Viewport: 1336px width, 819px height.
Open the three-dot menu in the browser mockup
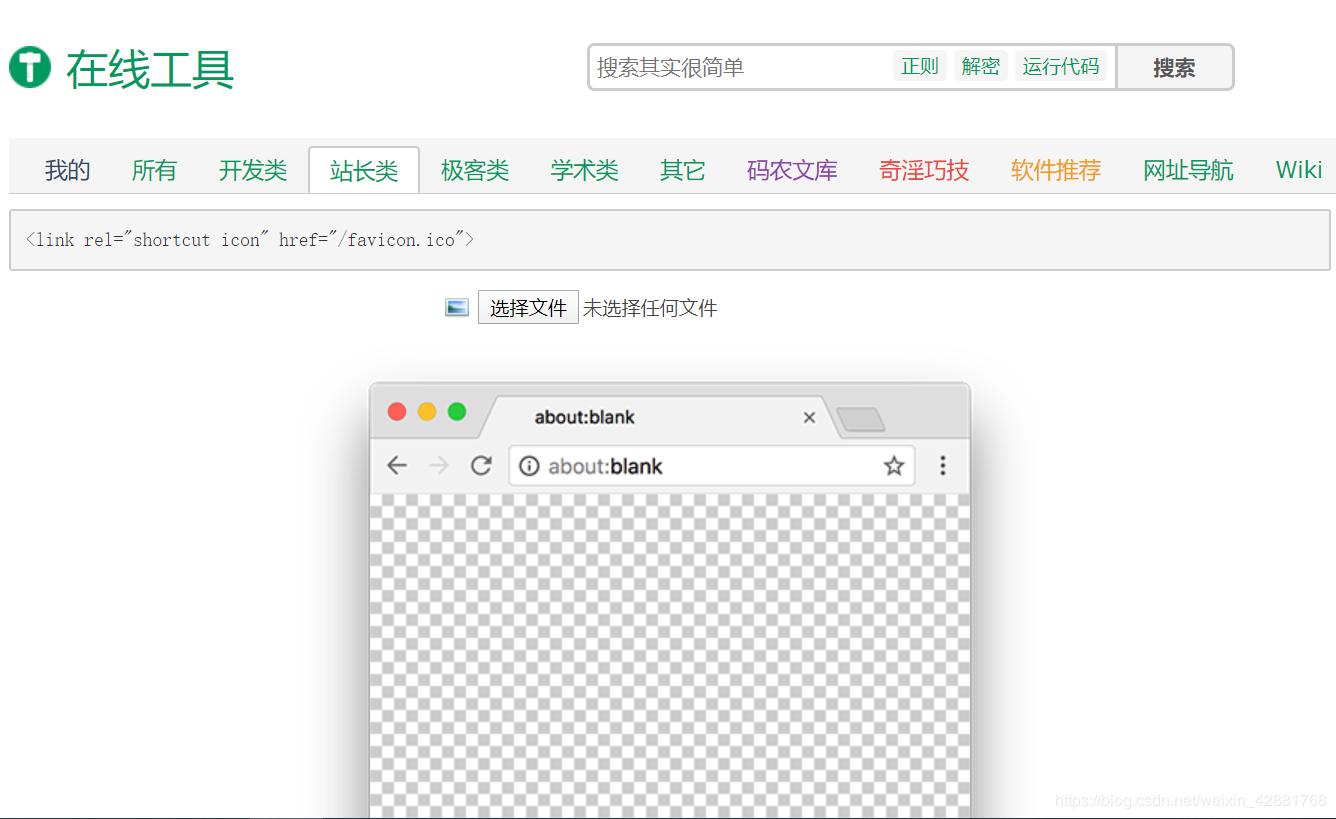point(942,465)
